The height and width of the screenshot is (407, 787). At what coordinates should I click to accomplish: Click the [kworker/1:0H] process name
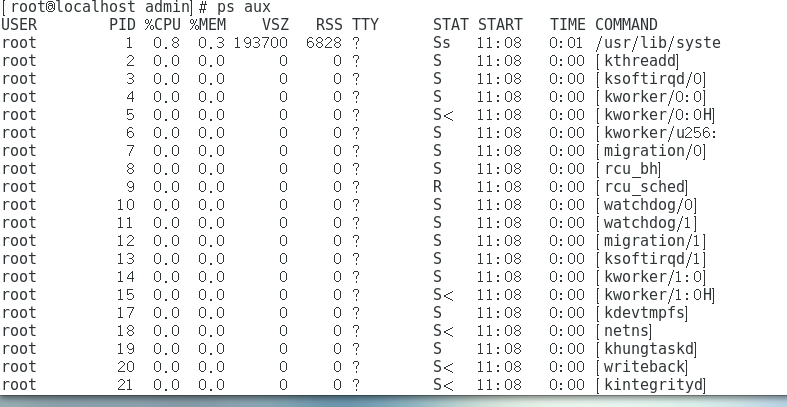pos(655,295)
